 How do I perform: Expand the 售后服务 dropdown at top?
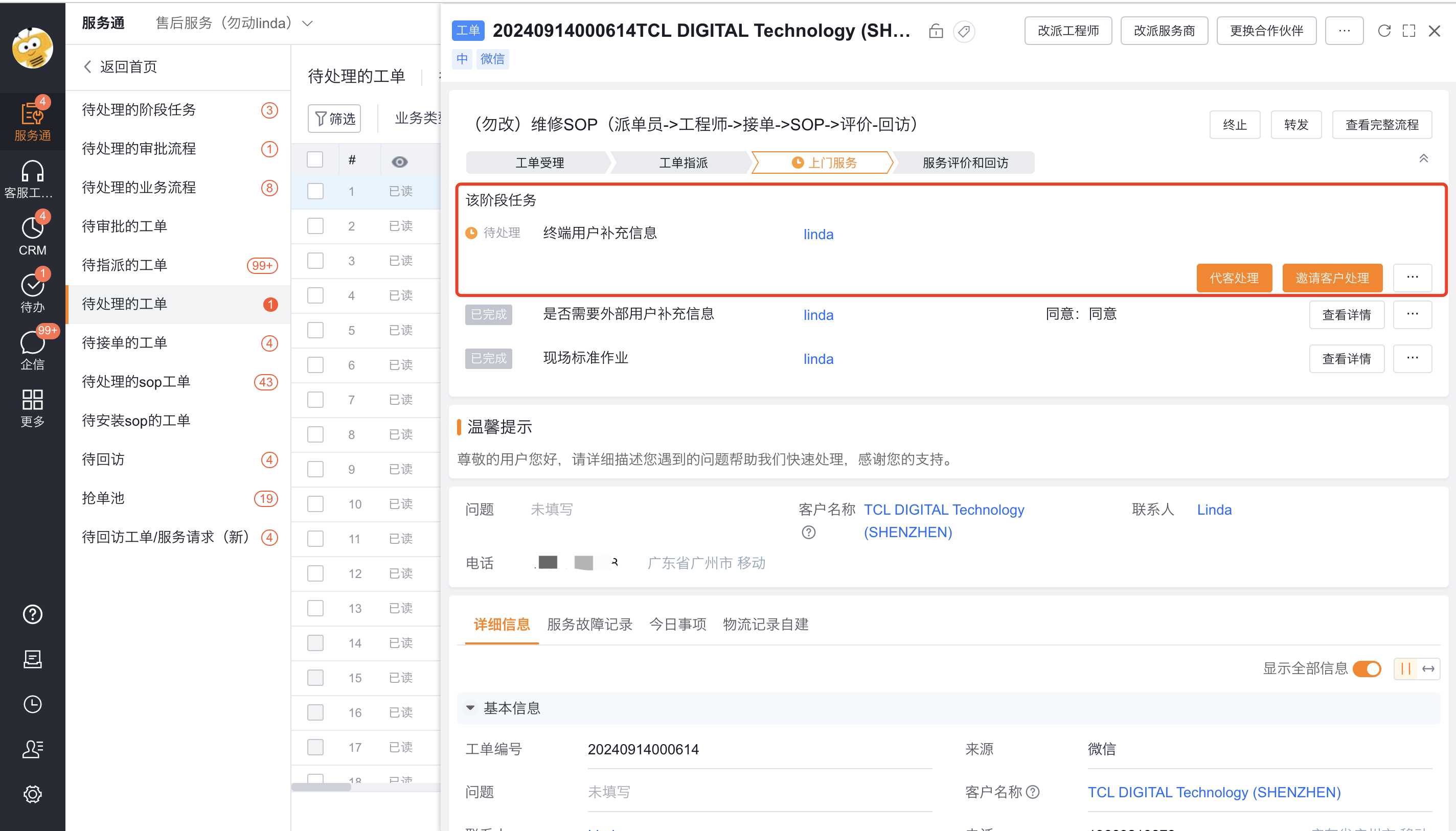click(x=308, y=24)
